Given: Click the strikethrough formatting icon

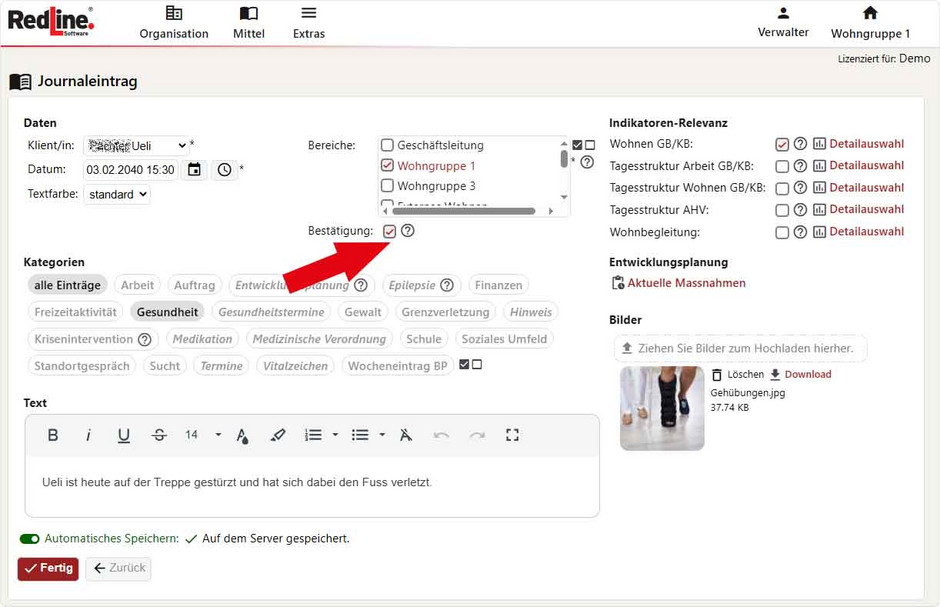Looking at the screenshot, I should pos(159,435).
